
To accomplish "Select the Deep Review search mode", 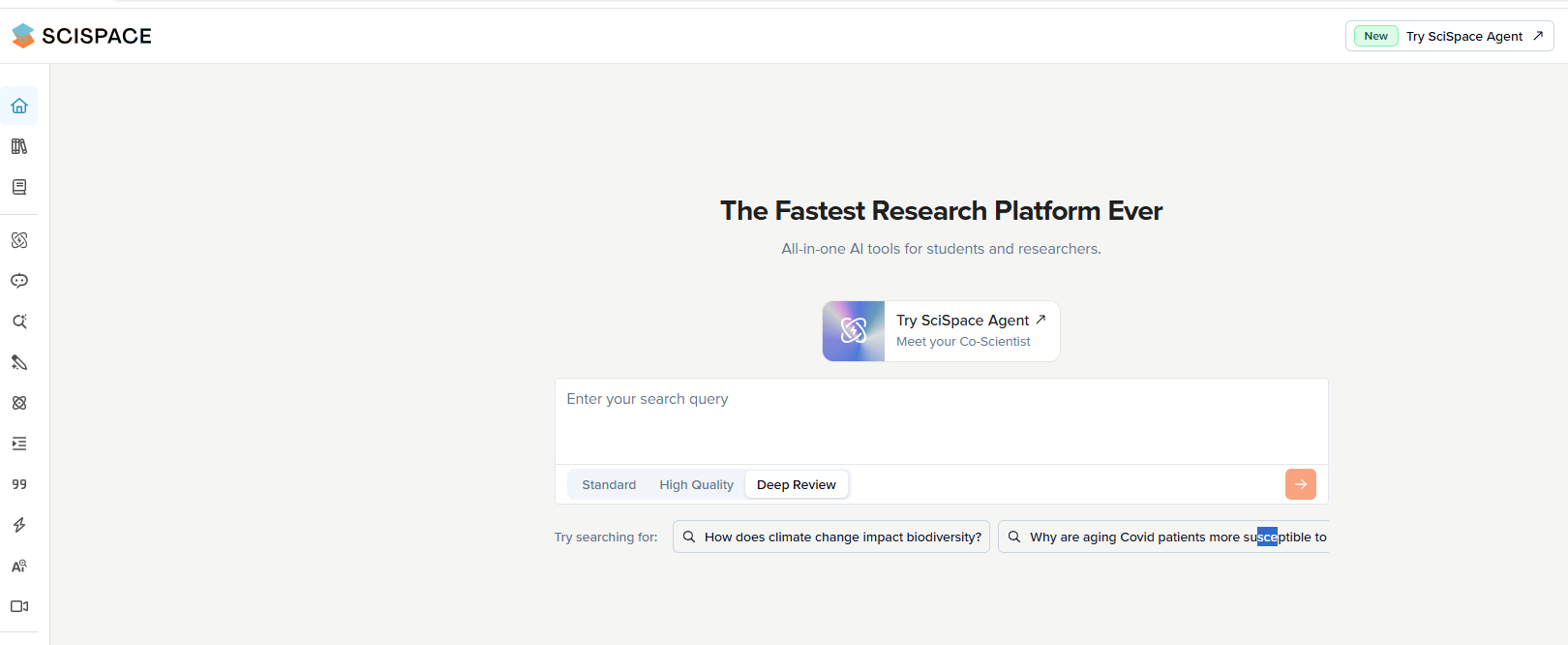I will pos(797,485).
